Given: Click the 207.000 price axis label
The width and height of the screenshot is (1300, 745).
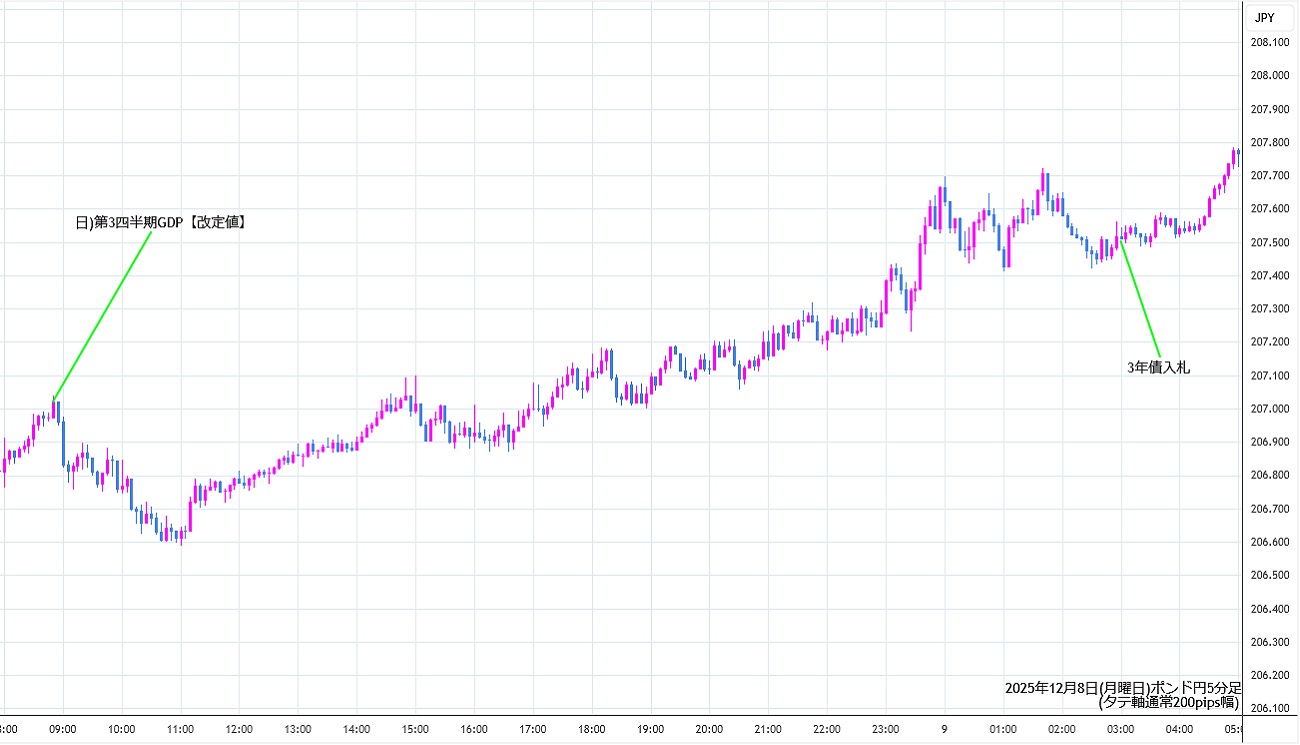Looking at the screenshot, I should click(x=1269, y=409).
